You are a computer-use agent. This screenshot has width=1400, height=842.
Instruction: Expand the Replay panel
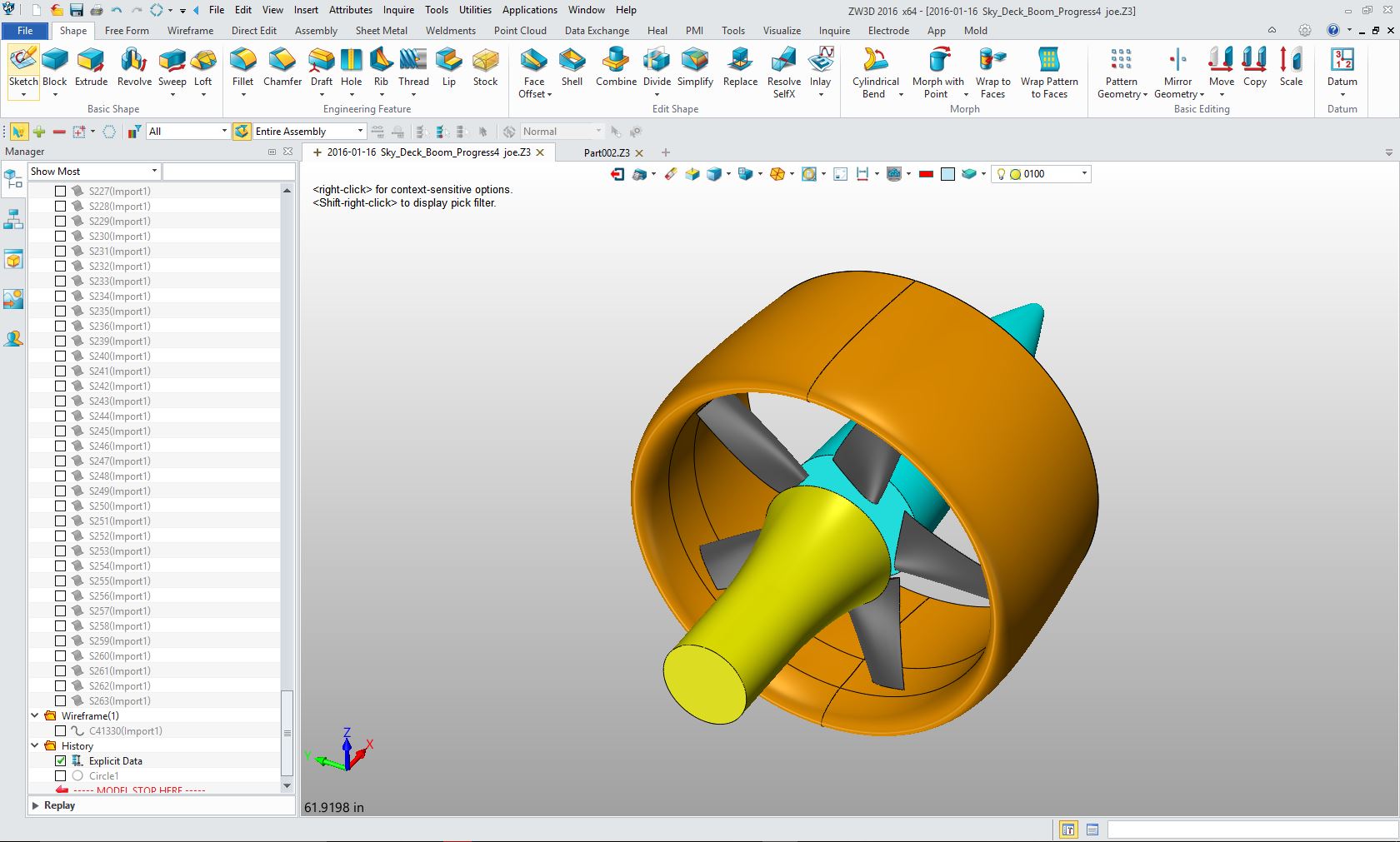click(36, 805)
